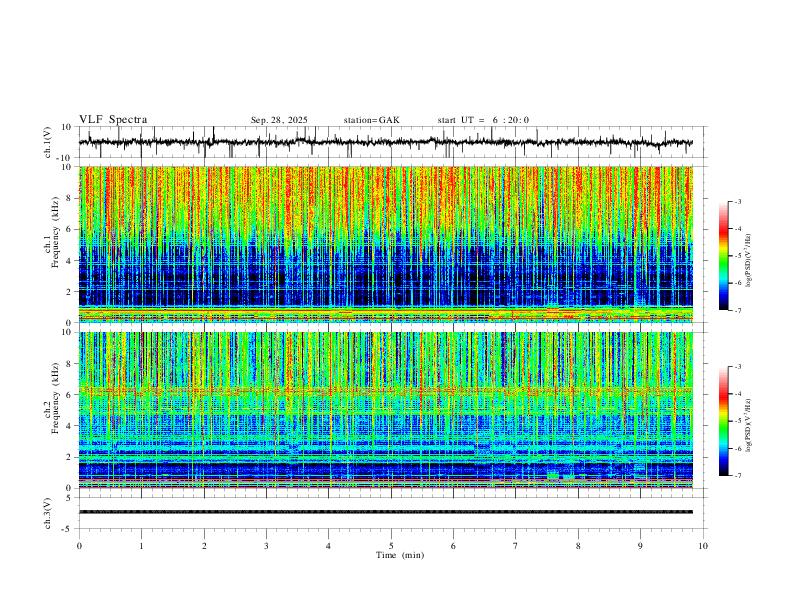Click the ch.1 spectrogram panel
This screenshot has width=792, height=612.
click(x=386, y=244)
